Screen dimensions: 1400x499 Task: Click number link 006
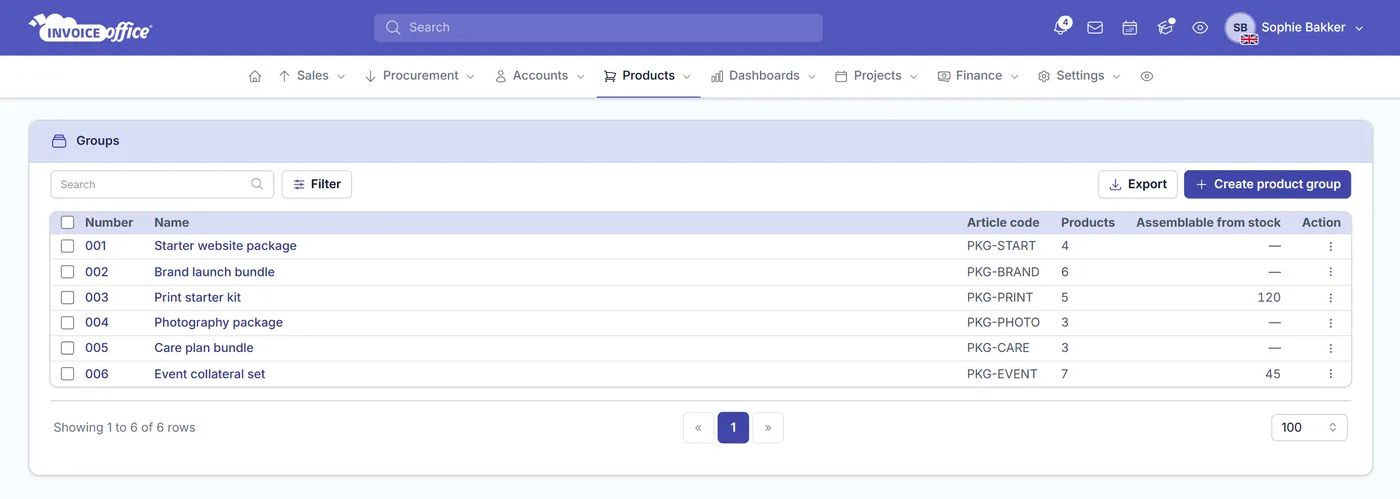coord(97,374)
